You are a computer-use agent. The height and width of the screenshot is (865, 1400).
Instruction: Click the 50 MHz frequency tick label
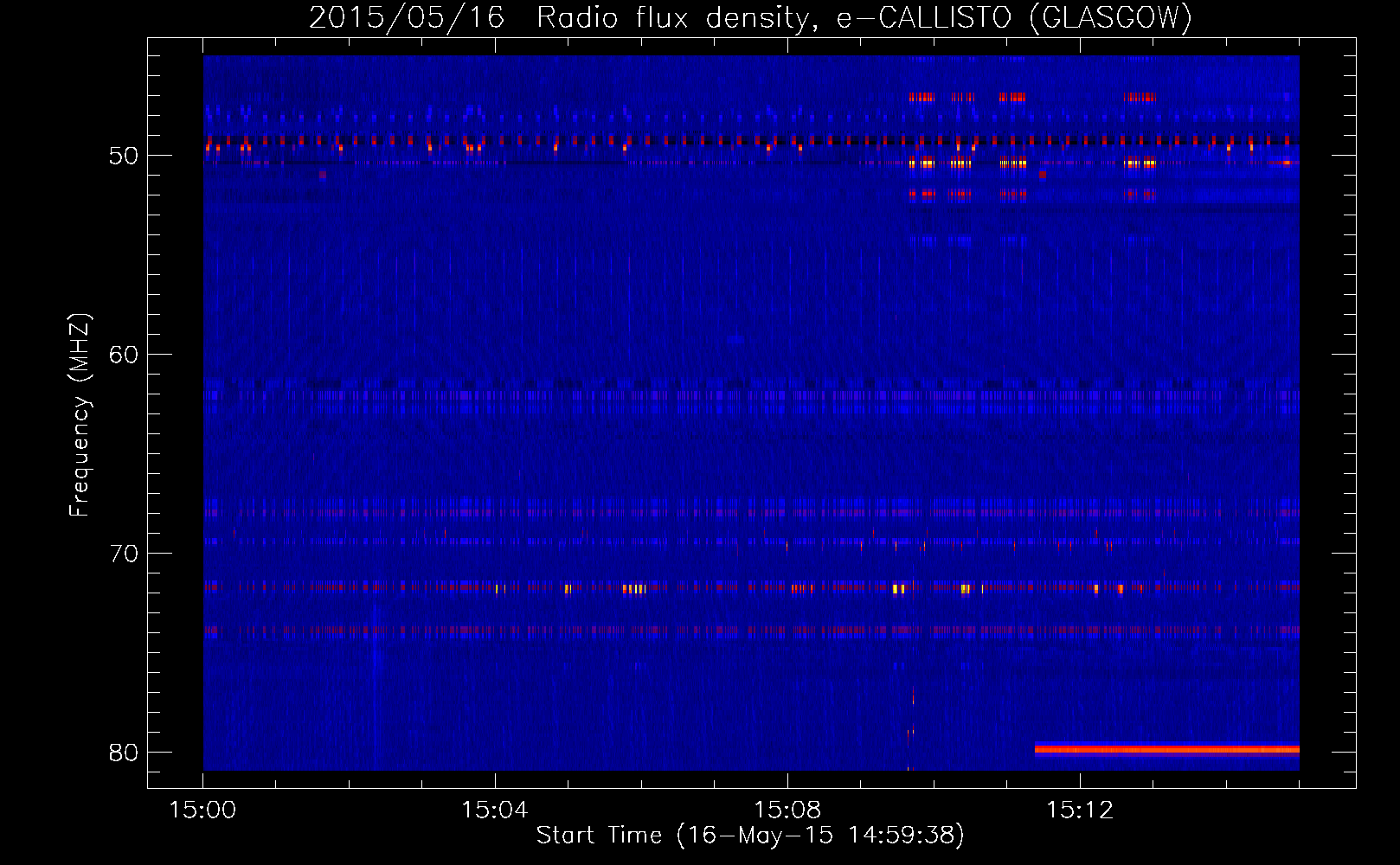tap(124, 156)
